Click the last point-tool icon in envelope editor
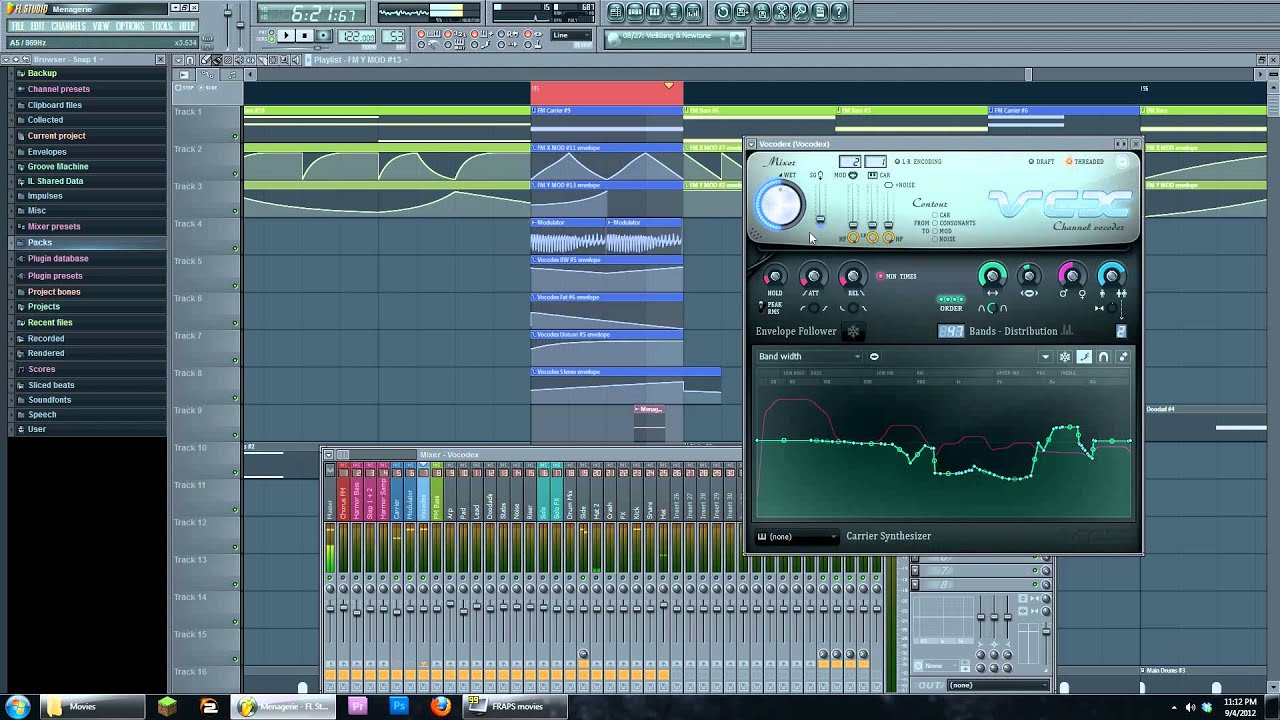The width and height of the screenshot is (1280, 720). coord(1123,357)
